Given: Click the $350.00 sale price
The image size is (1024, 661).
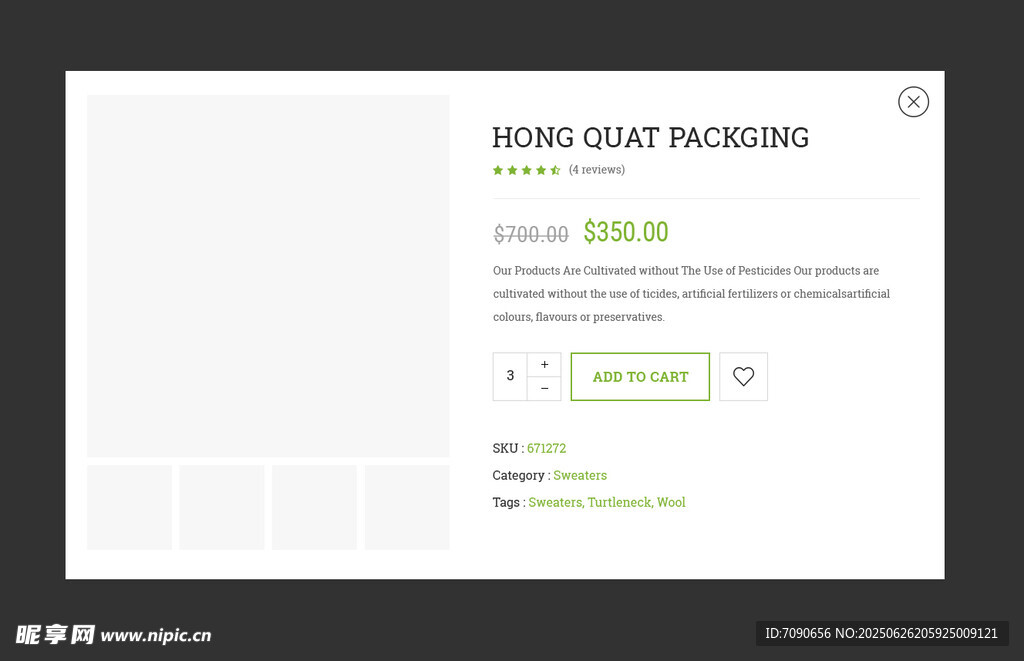Looking at the screenshot, I should coord(626,232).
